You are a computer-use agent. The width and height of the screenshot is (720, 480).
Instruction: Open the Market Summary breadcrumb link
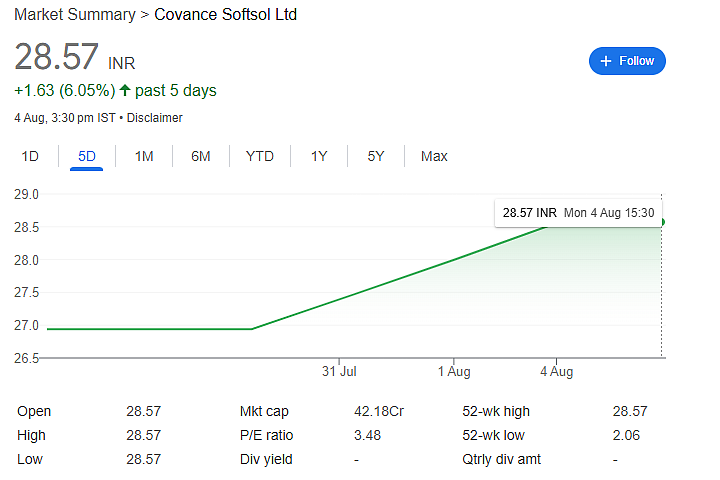tap(75, 14)
